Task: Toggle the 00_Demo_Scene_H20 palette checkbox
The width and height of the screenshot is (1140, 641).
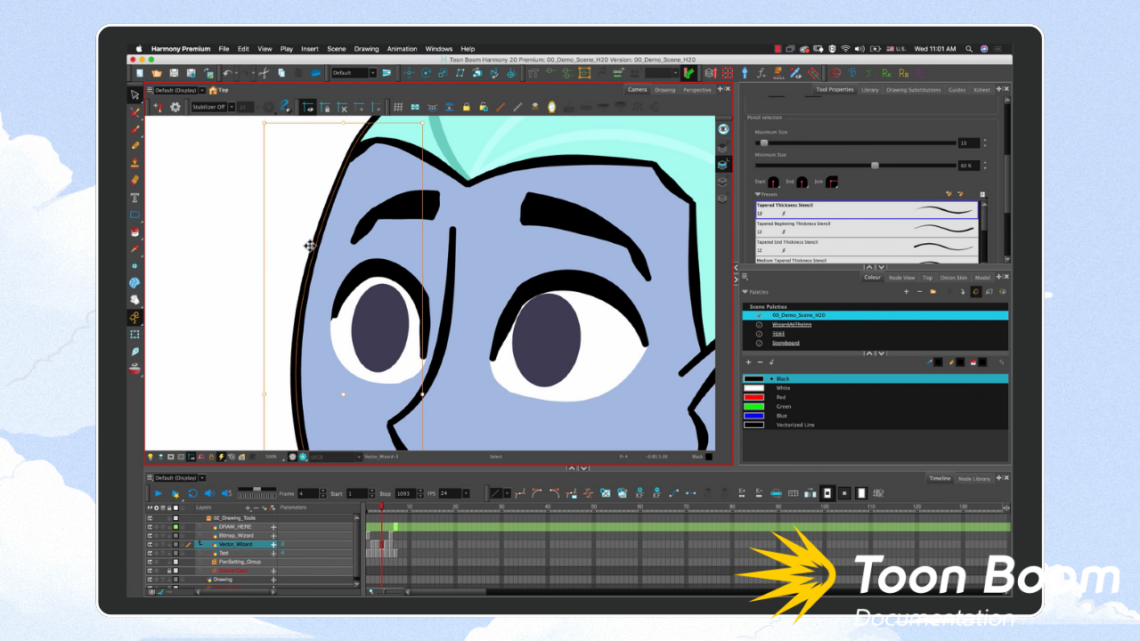Action: click(759, 315)
